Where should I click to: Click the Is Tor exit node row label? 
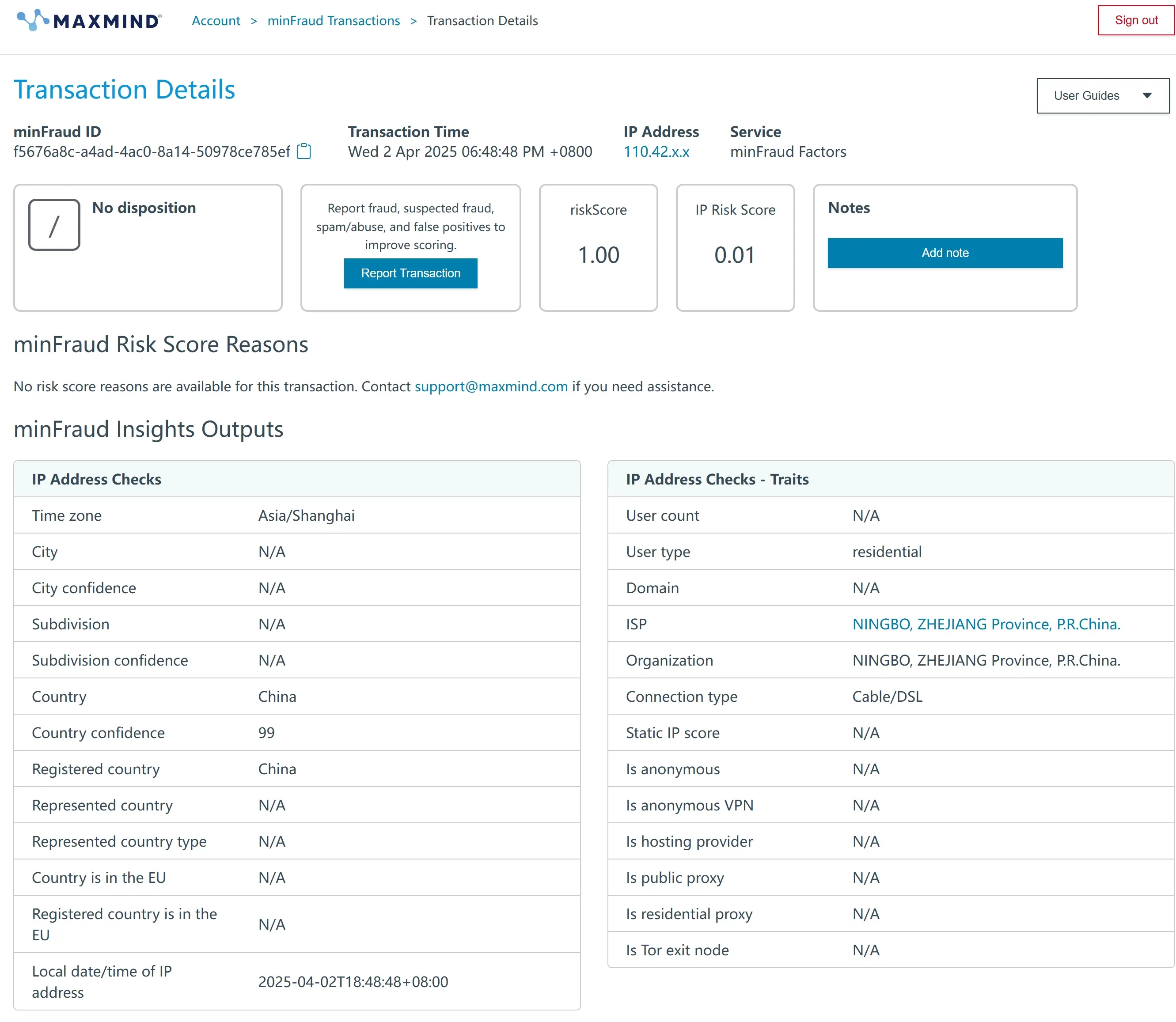pos(677,950)
